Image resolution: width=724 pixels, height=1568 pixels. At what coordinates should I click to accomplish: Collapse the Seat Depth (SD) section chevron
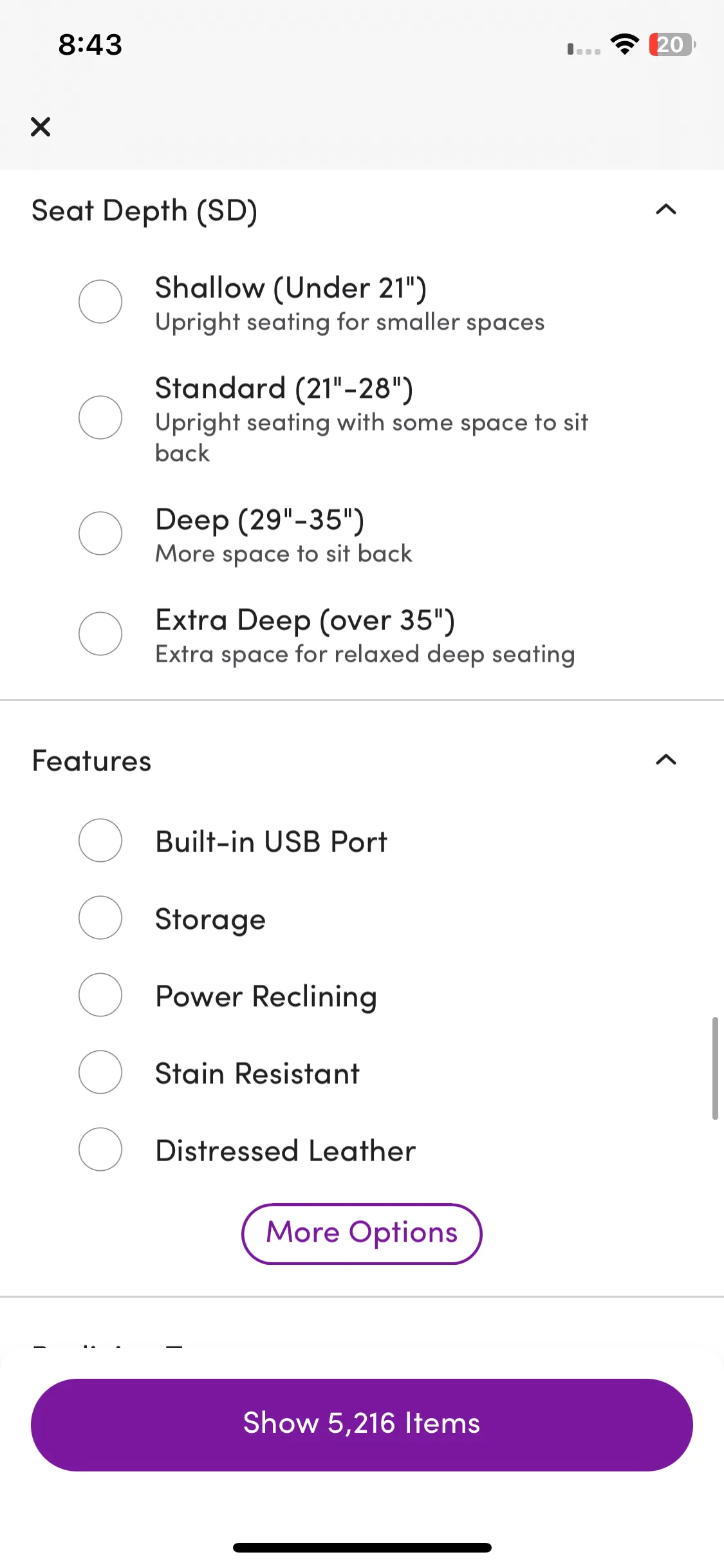click(x=666, y=209)
